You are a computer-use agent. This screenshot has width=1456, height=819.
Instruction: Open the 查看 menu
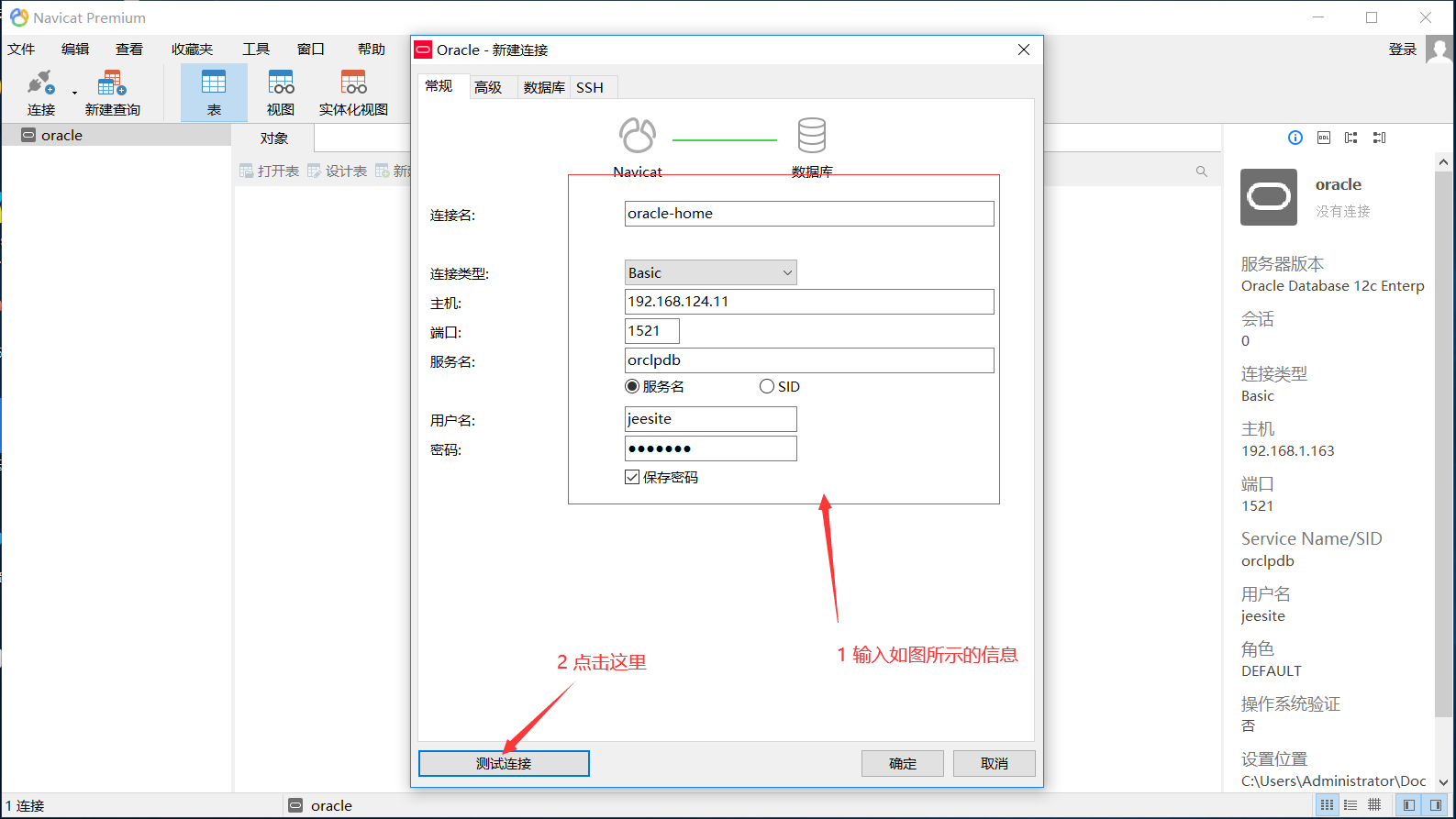coord(129,50)
